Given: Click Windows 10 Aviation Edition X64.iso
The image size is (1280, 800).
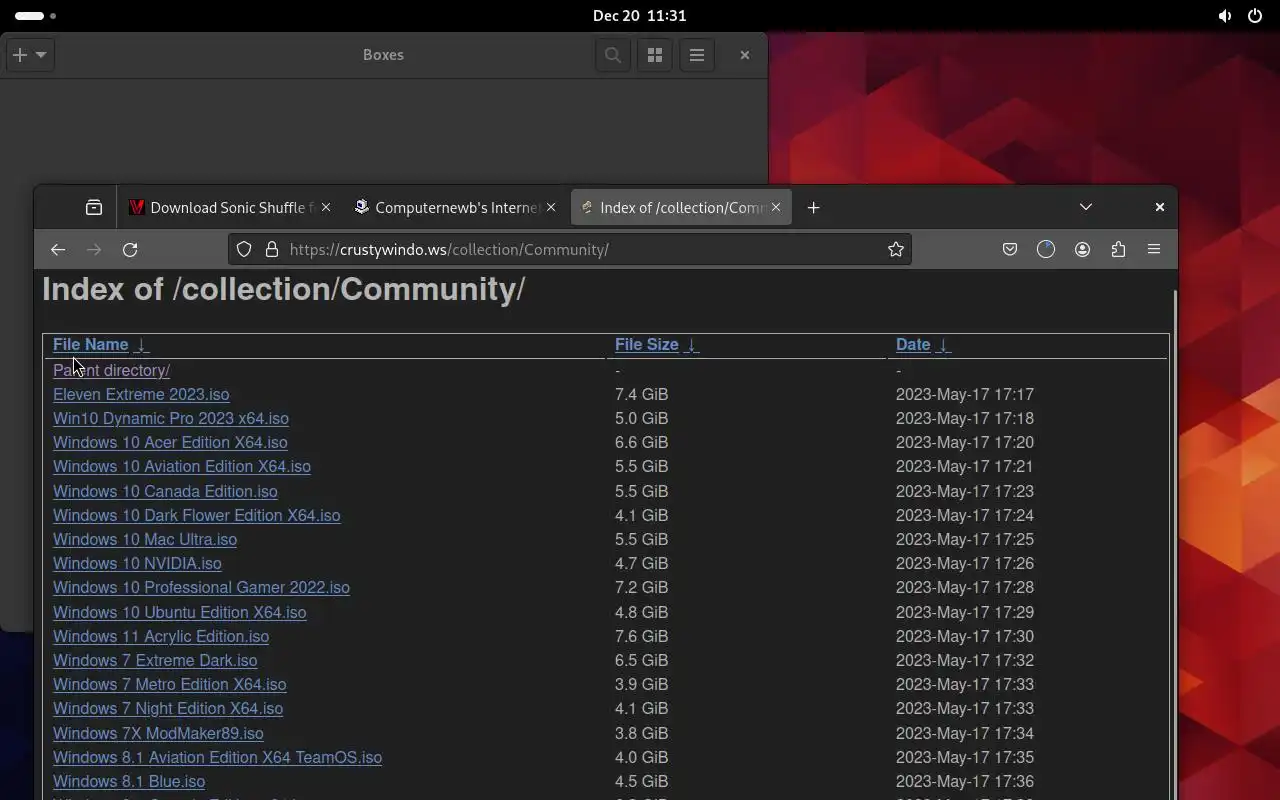Looking at the screenshot, I should pyautogui.click(x=182, y=467).
